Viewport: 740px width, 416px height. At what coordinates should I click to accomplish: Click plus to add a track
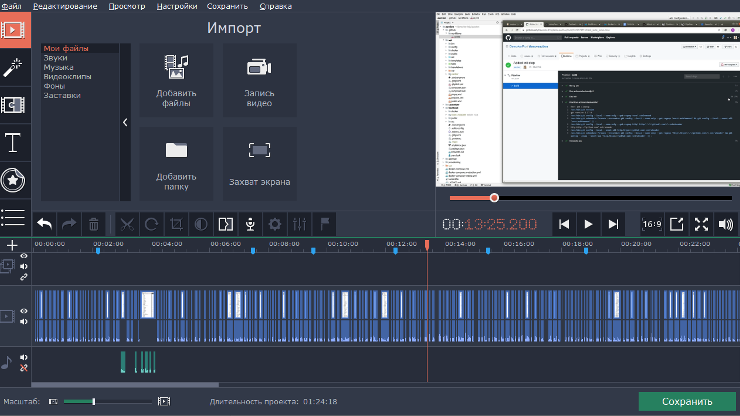click(12, 245)
